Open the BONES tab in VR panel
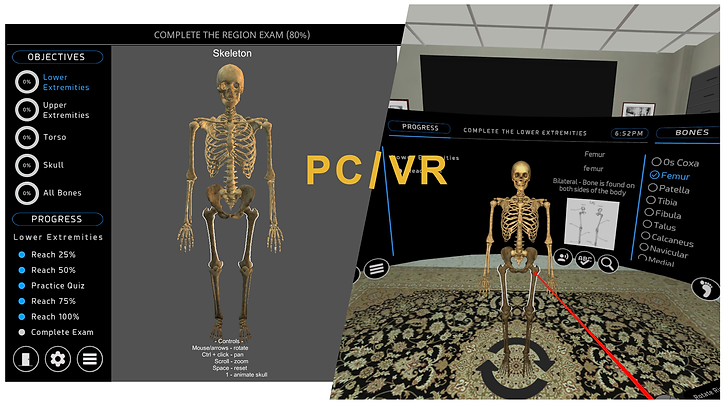Viewport: 724px width, 405px height. tap(690, 133)
